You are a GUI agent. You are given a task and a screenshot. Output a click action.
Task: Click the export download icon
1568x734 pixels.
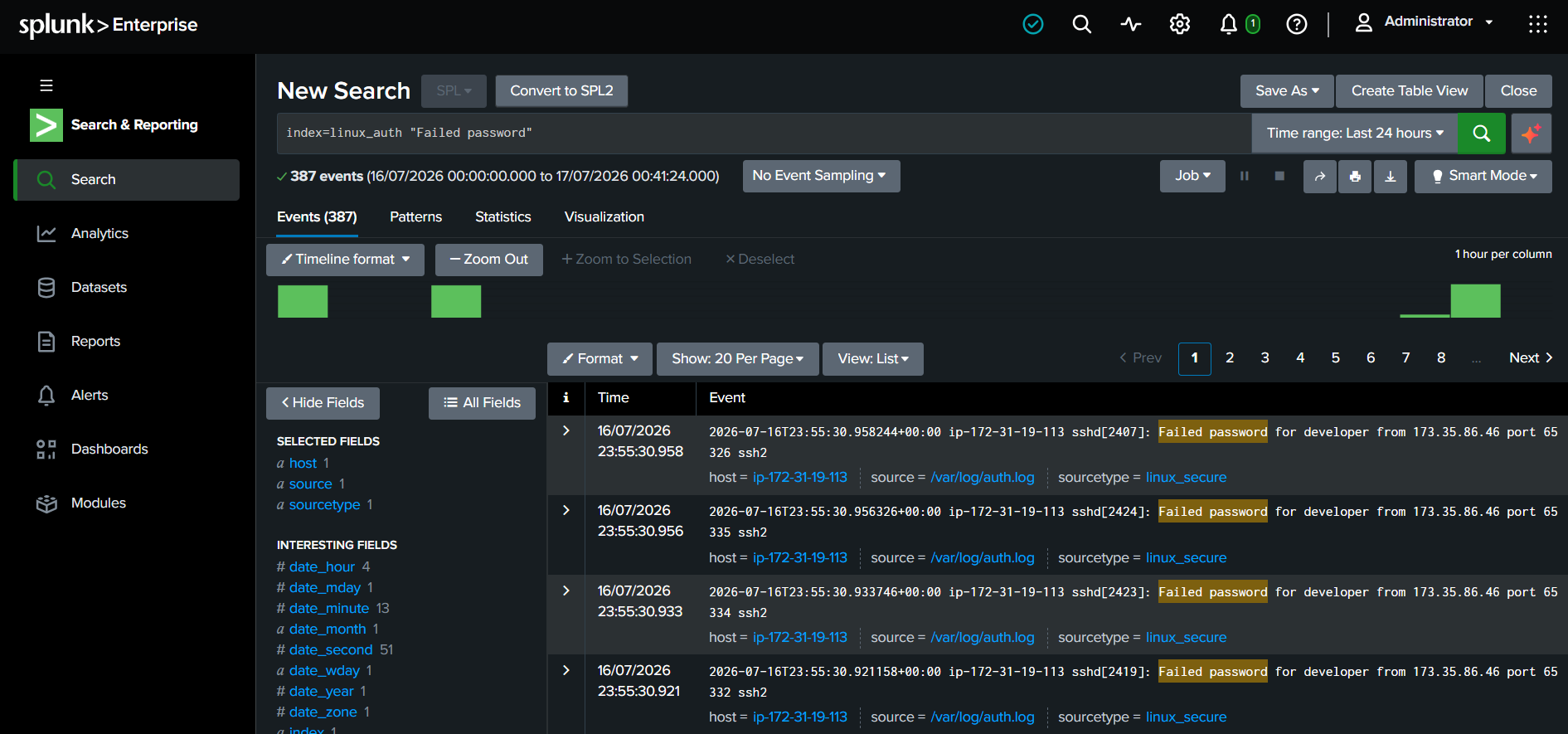click(x=1391, y=176)
